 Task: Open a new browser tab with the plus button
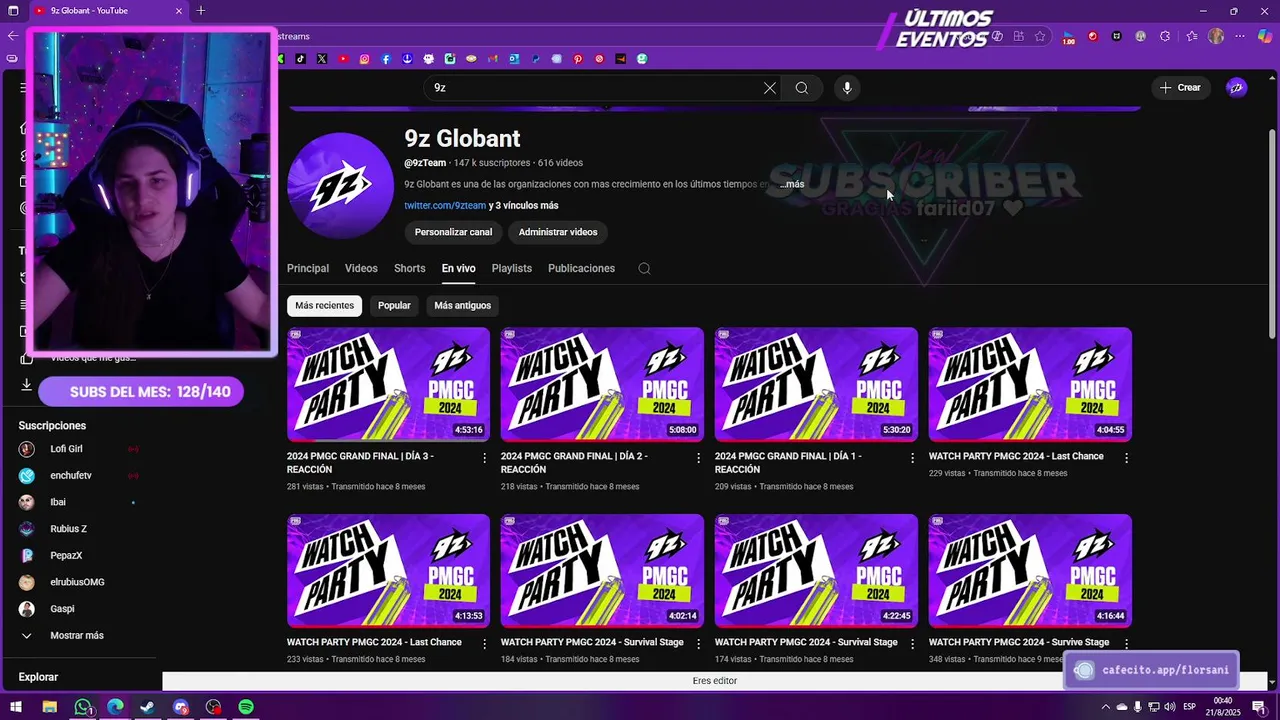pos(201,11)
